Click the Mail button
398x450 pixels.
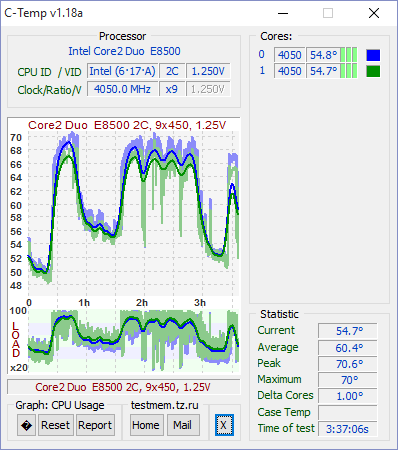tap(183, 425)
